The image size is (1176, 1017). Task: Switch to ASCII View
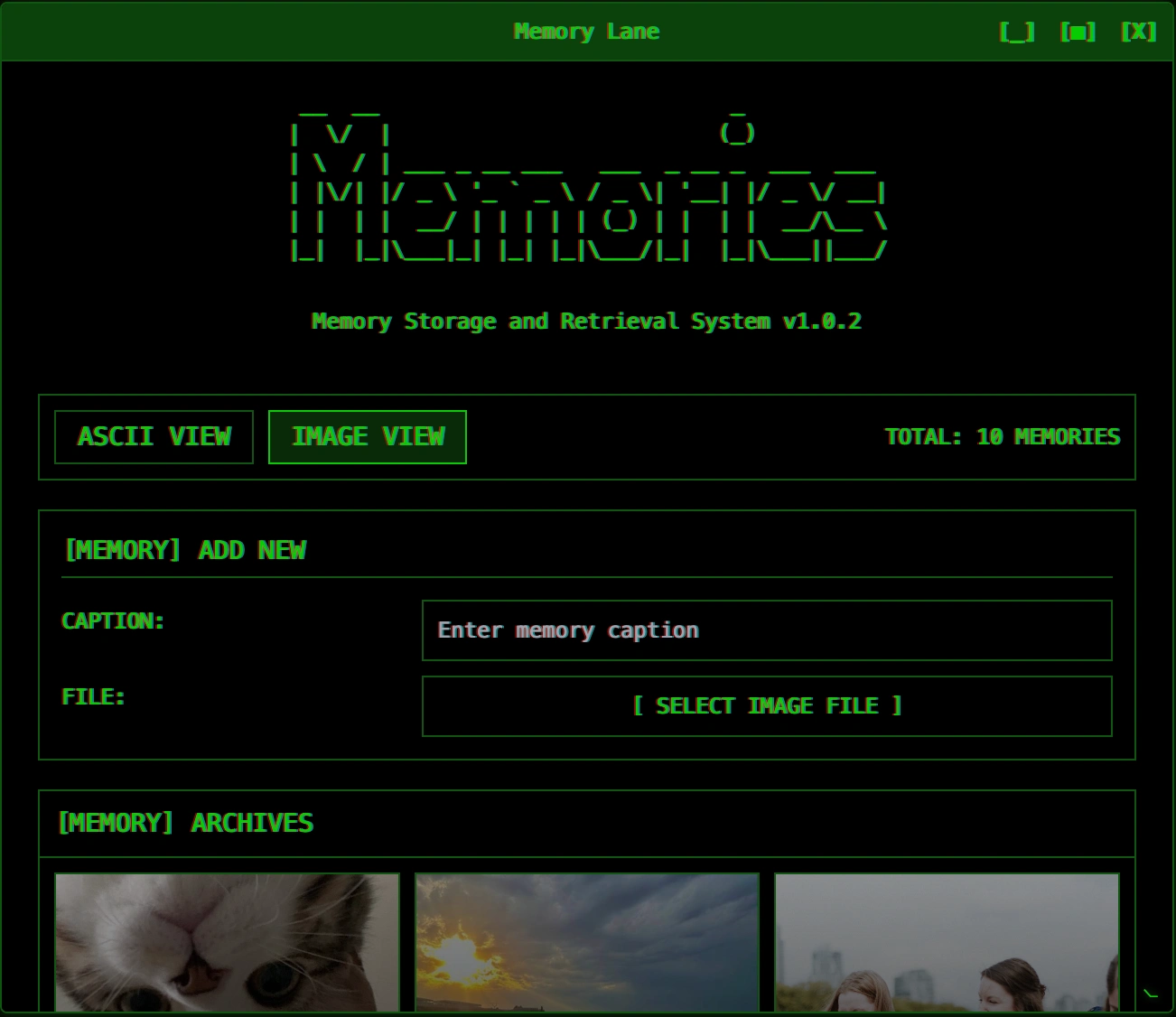coord(154,437)
